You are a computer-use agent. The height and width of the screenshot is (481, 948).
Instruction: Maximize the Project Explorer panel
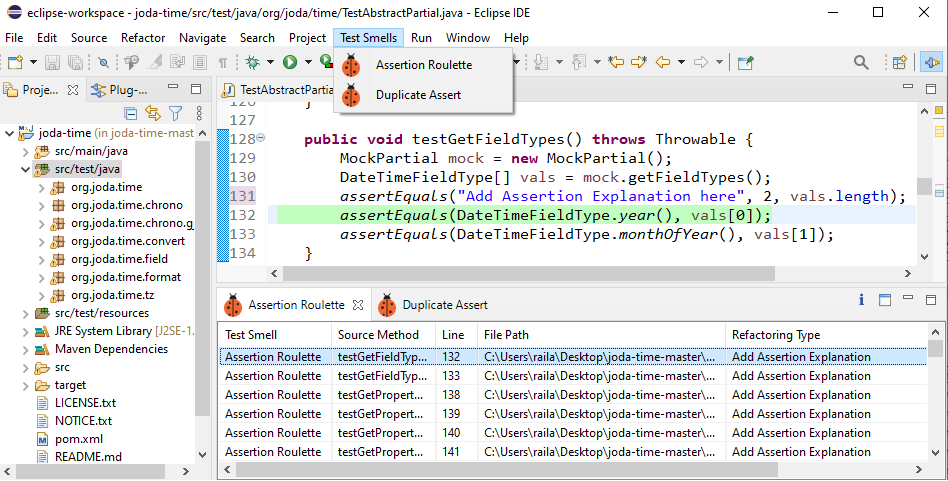coord(196,89)
